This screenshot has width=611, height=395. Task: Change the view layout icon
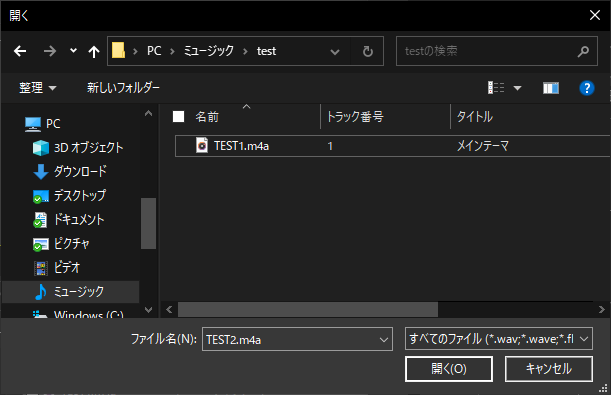tap(496, 88)
